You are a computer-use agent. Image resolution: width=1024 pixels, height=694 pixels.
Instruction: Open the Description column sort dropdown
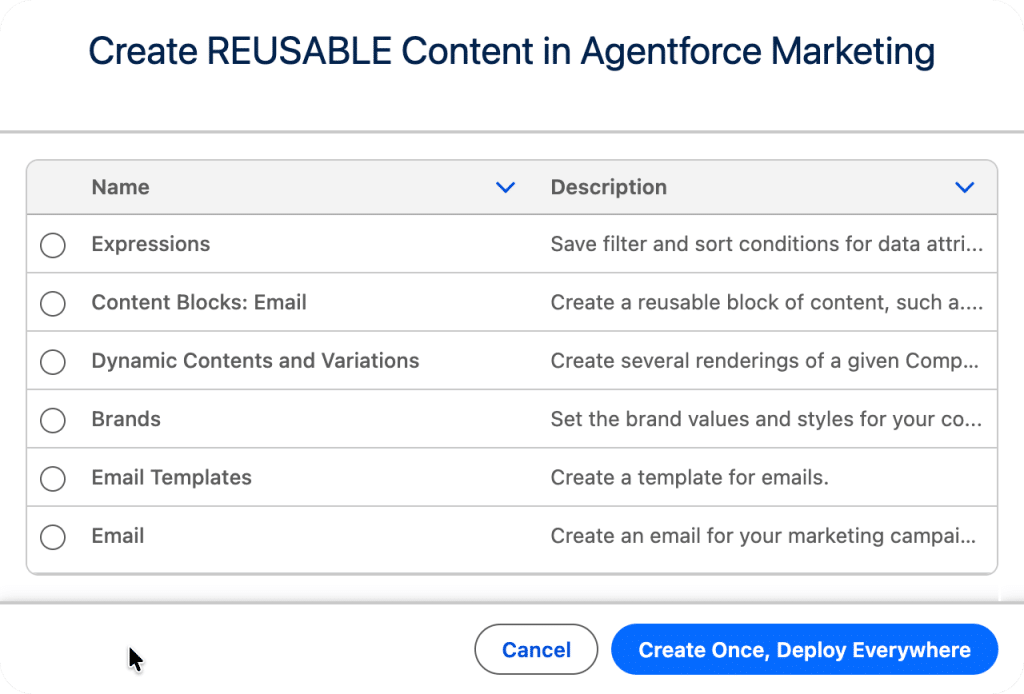click(964, 187)
